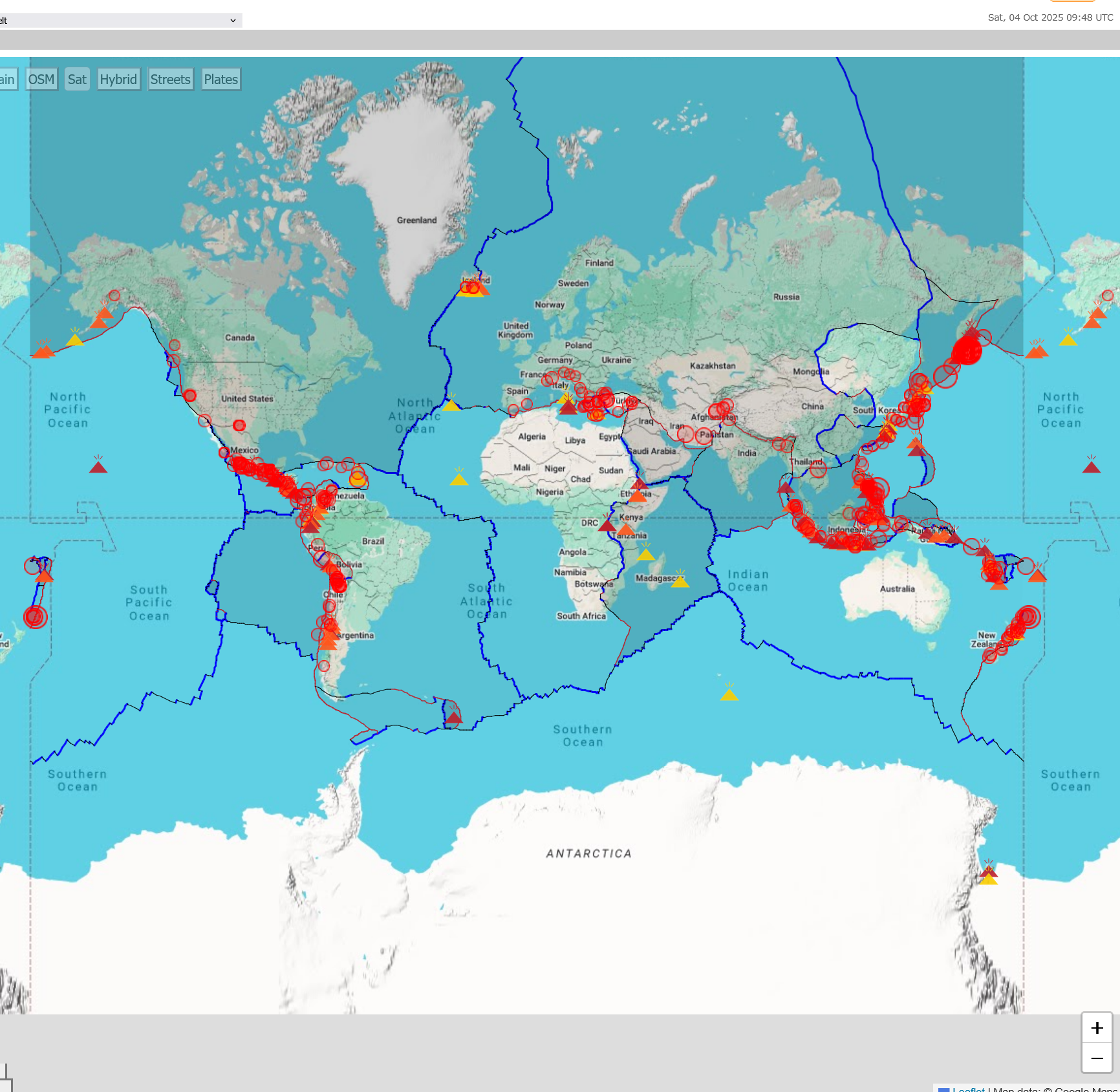
Task: Zoom in with the plus button
Action: [1097, 1028]
